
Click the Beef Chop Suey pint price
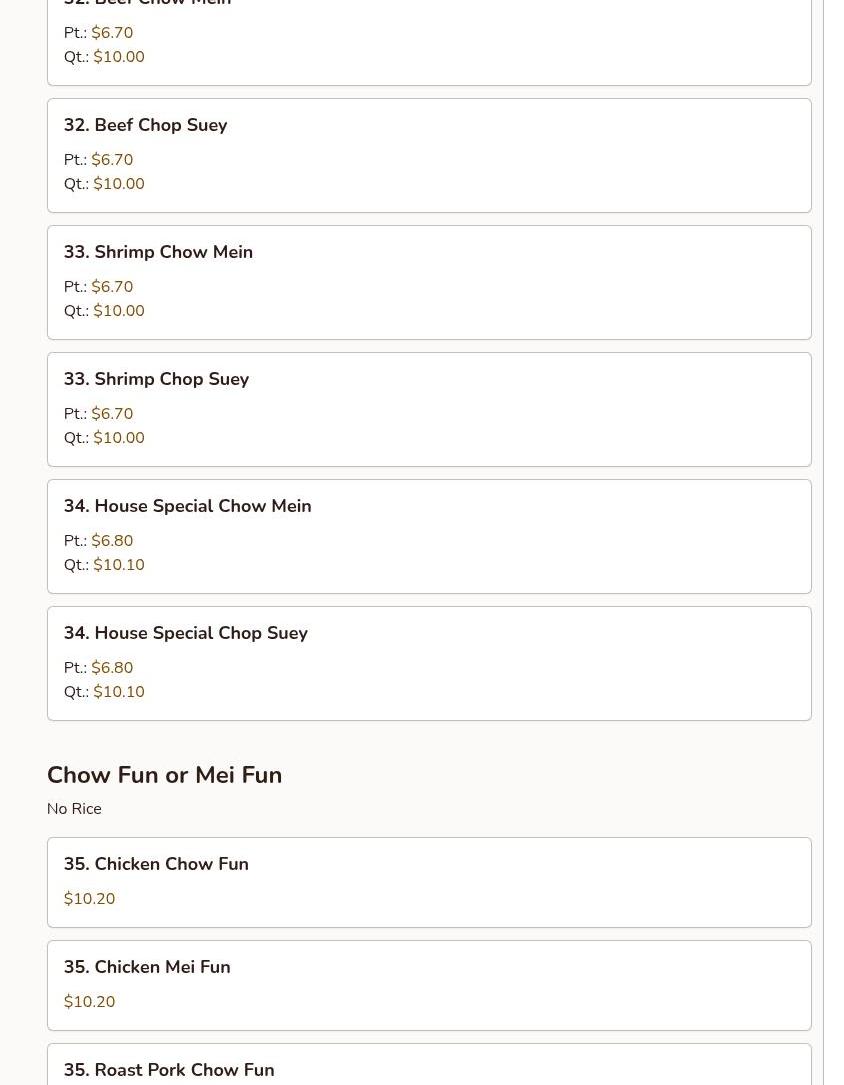click(x=112, y=160)
